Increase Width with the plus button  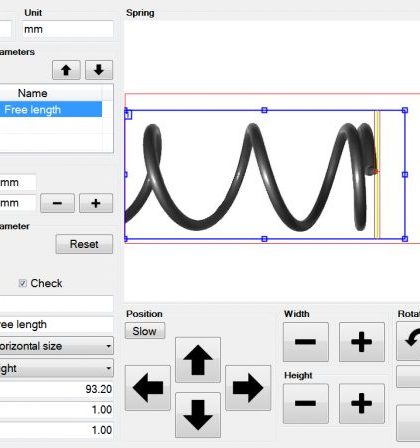point(362,342)
